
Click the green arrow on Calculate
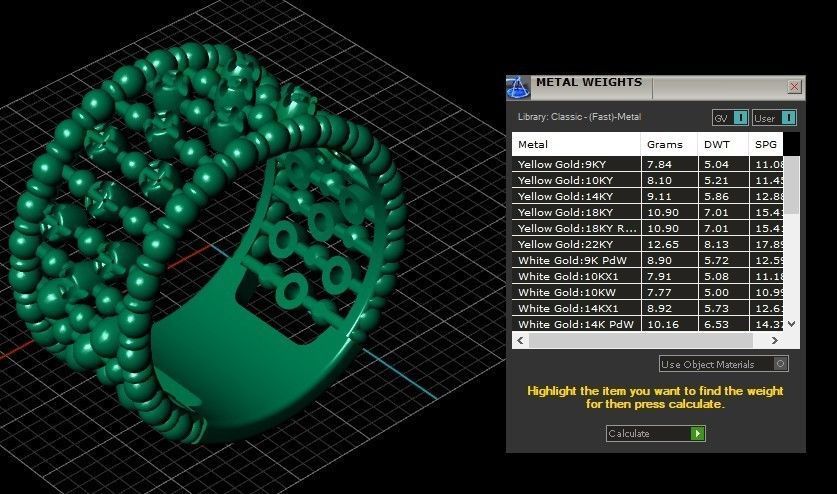698,434
